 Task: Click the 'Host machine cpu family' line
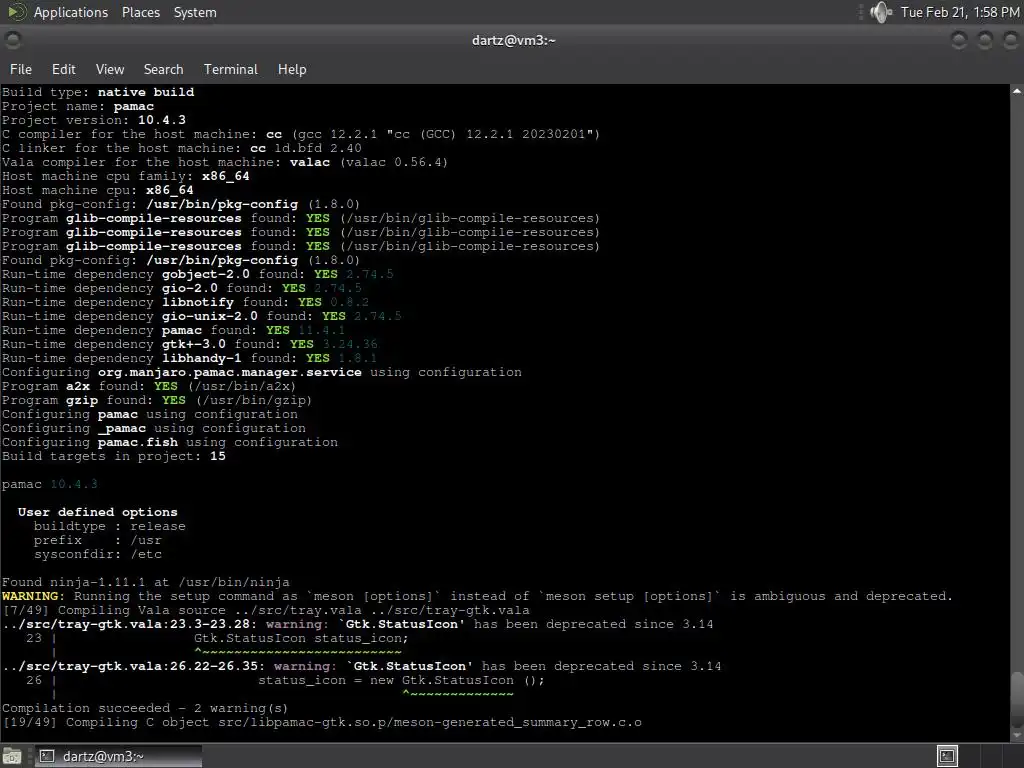pos(125,176)
